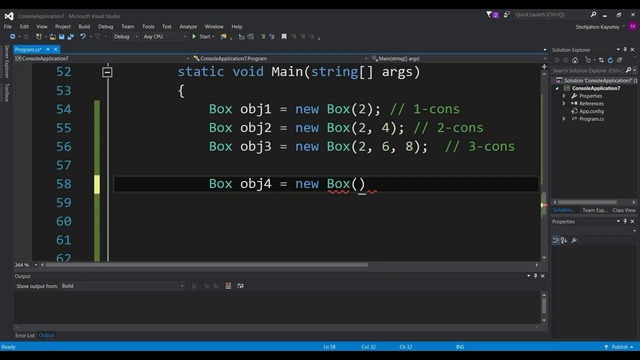Collapse the Main method outlining box
Screen dimensions: 640x360
coord(107,72)
